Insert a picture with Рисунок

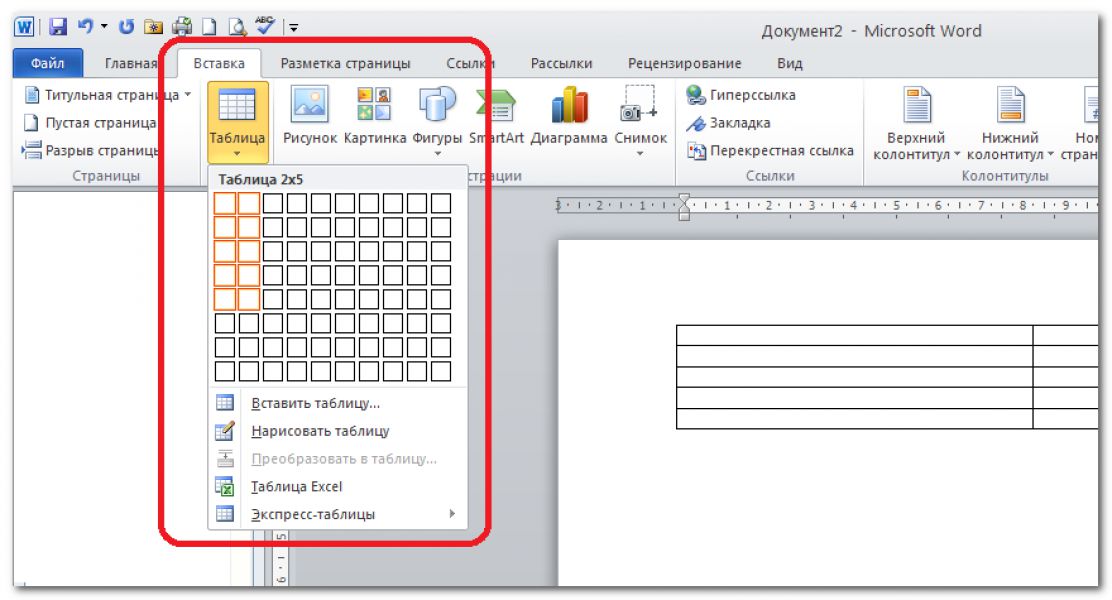tap(310, 117)
